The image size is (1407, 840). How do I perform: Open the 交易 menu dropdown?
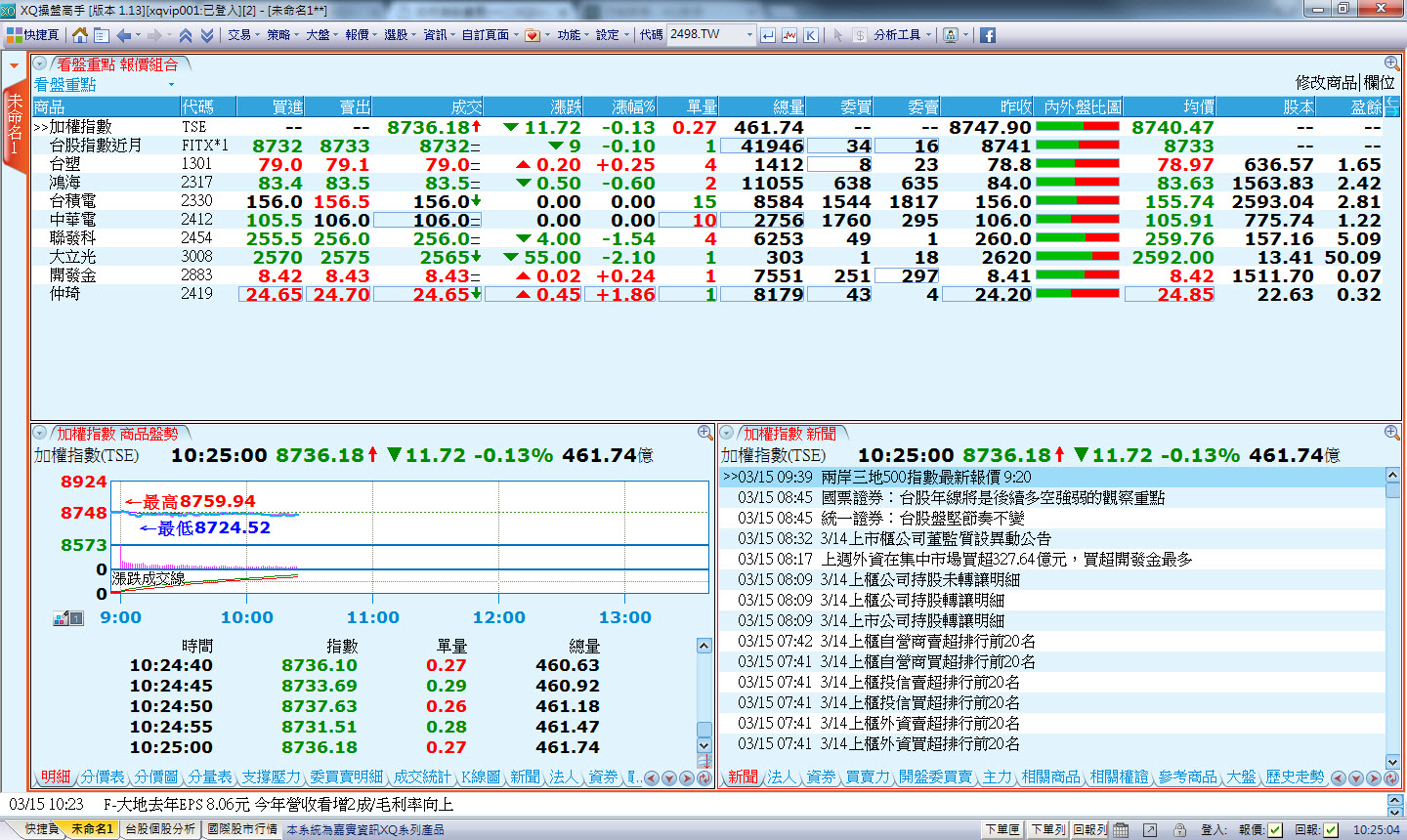[244, 35]
